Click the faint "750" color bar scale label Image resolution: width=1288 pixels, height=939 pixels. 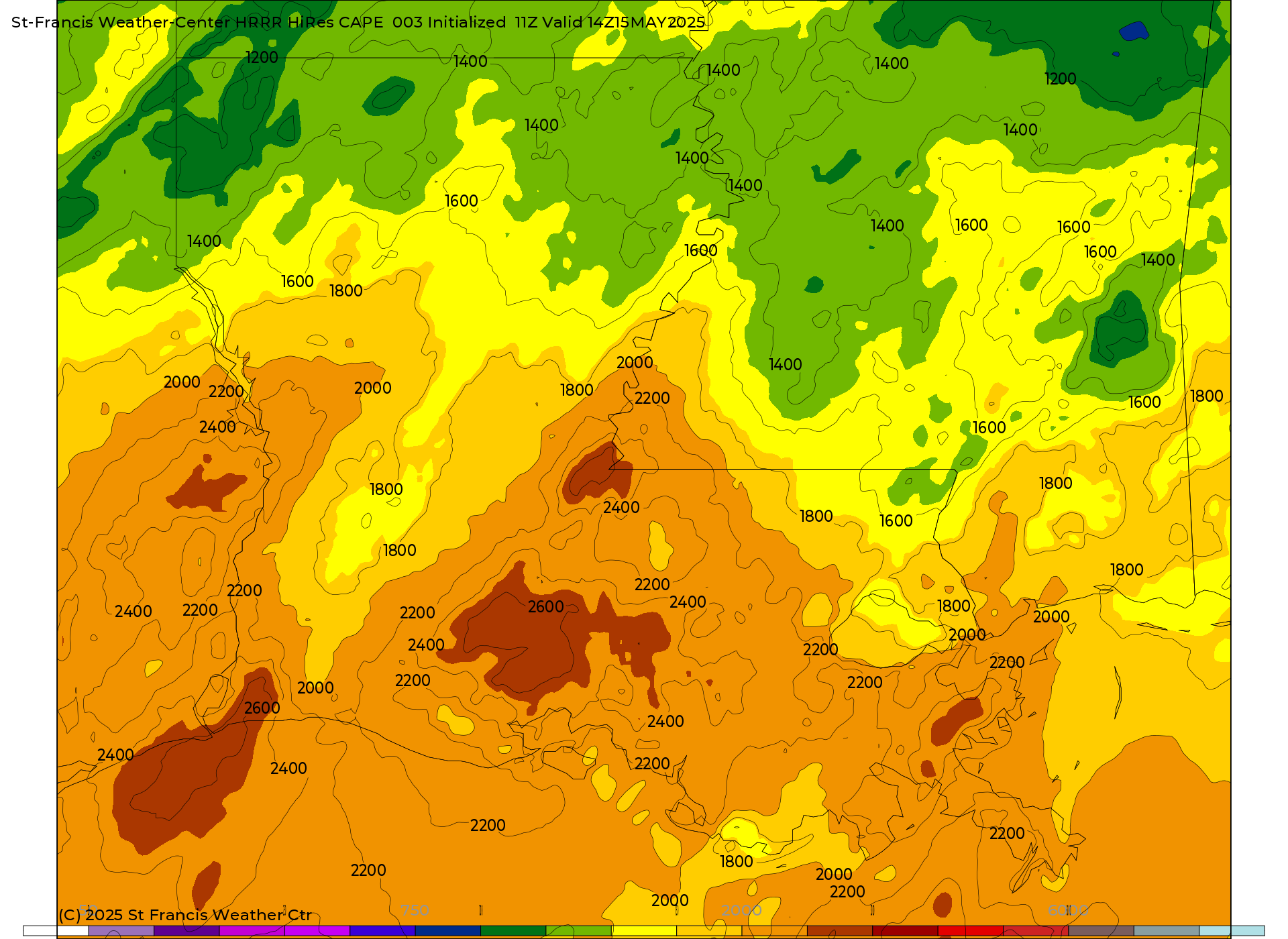(x=415, y=910)
